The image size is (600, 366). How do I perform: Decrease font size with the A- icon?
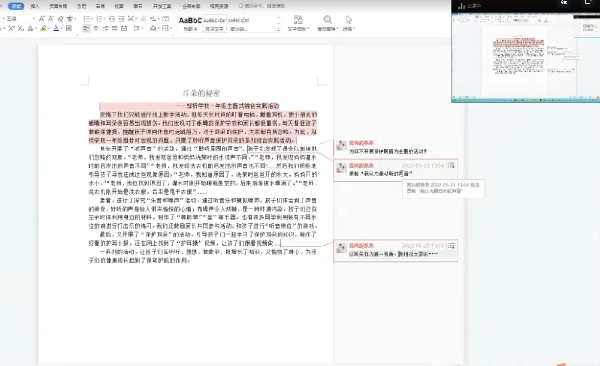pos(51,18)
